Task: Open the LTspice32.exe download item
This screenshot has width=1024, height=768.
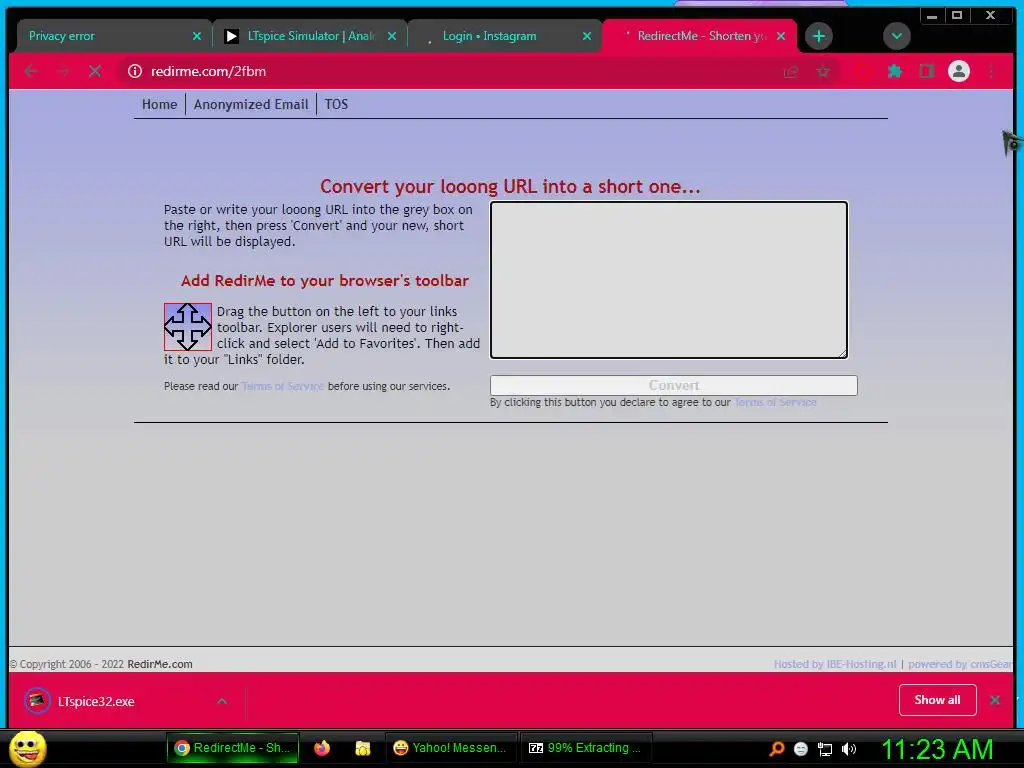Action: [96, 701]
